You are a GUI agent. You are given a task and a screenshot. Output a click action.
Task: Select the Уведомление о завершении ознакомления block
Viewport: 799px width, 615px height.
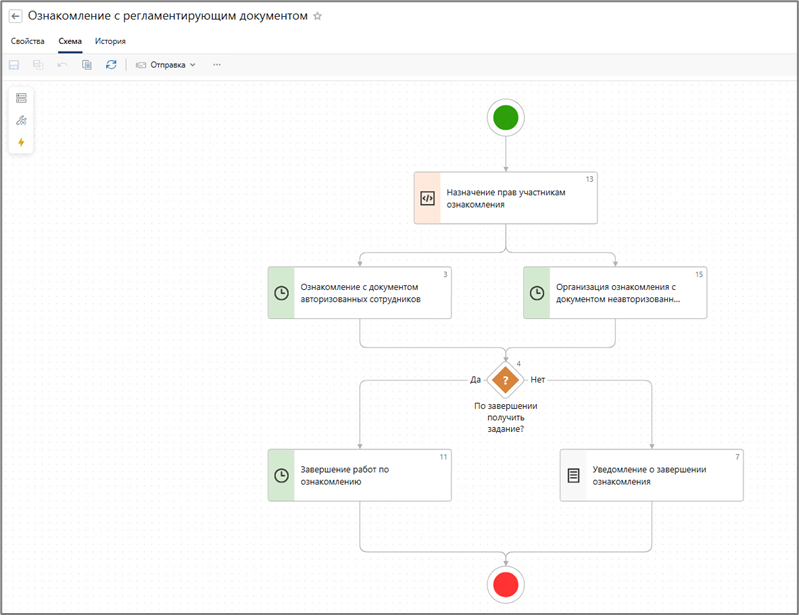coord(652,474)
